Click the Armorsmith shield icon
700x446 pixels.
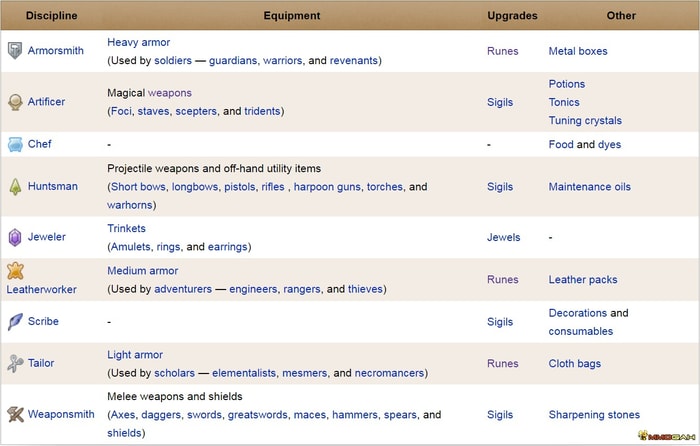pyautogui.click(x=15, y=50)
